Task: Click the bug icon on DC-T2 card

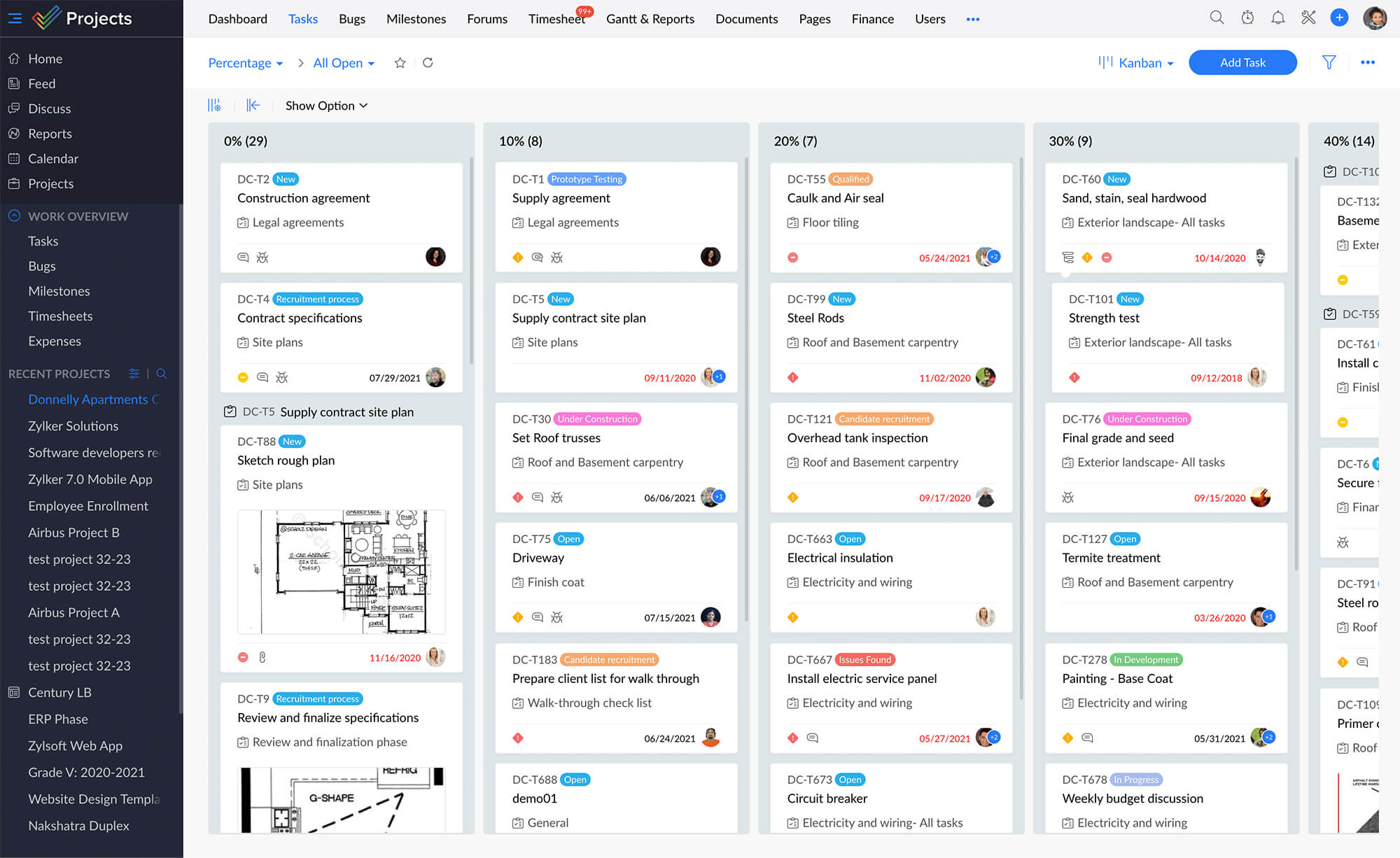Action: pos(262,258)
